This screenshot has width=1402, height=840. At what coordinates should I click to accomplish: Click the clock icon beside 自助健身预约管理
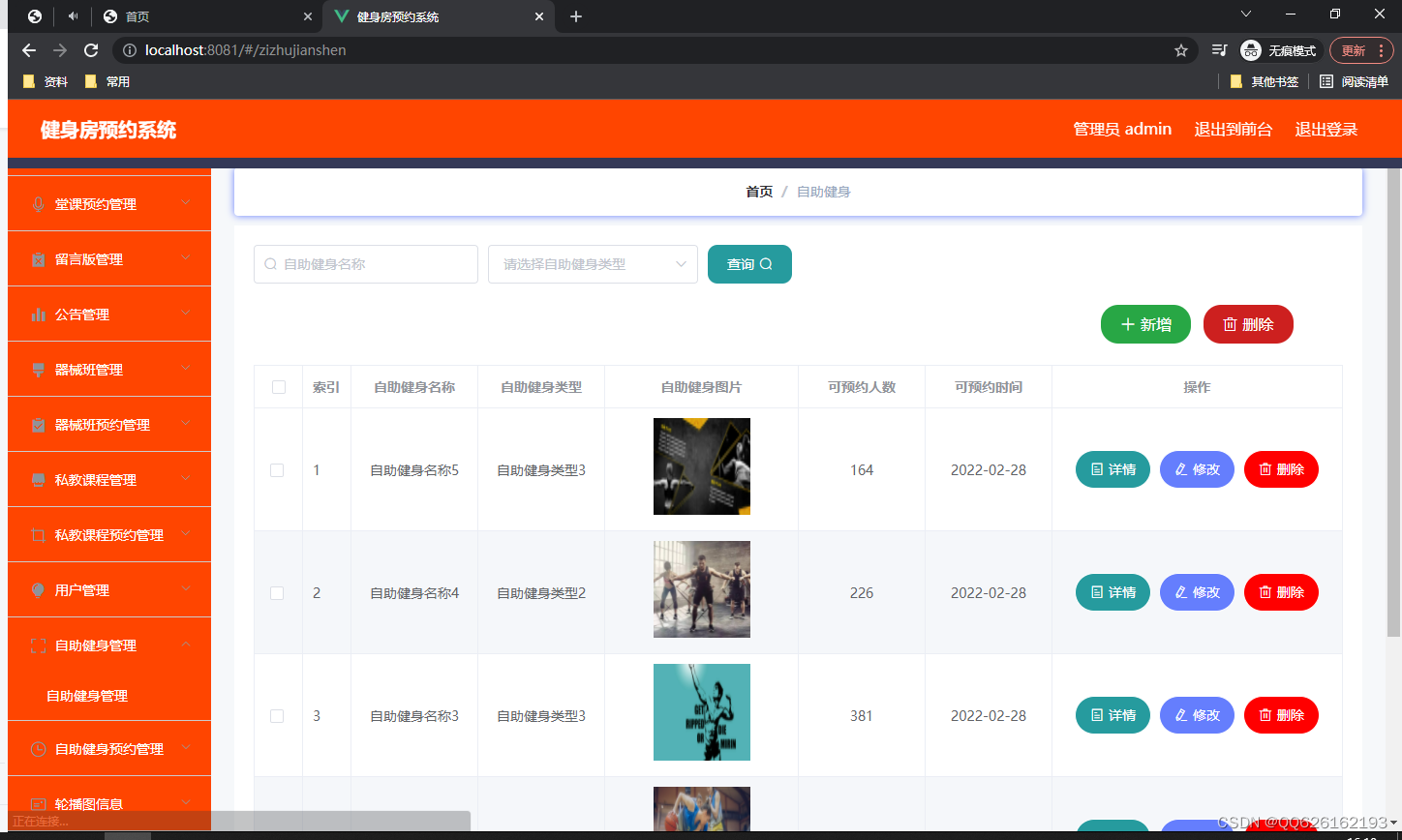39,749
